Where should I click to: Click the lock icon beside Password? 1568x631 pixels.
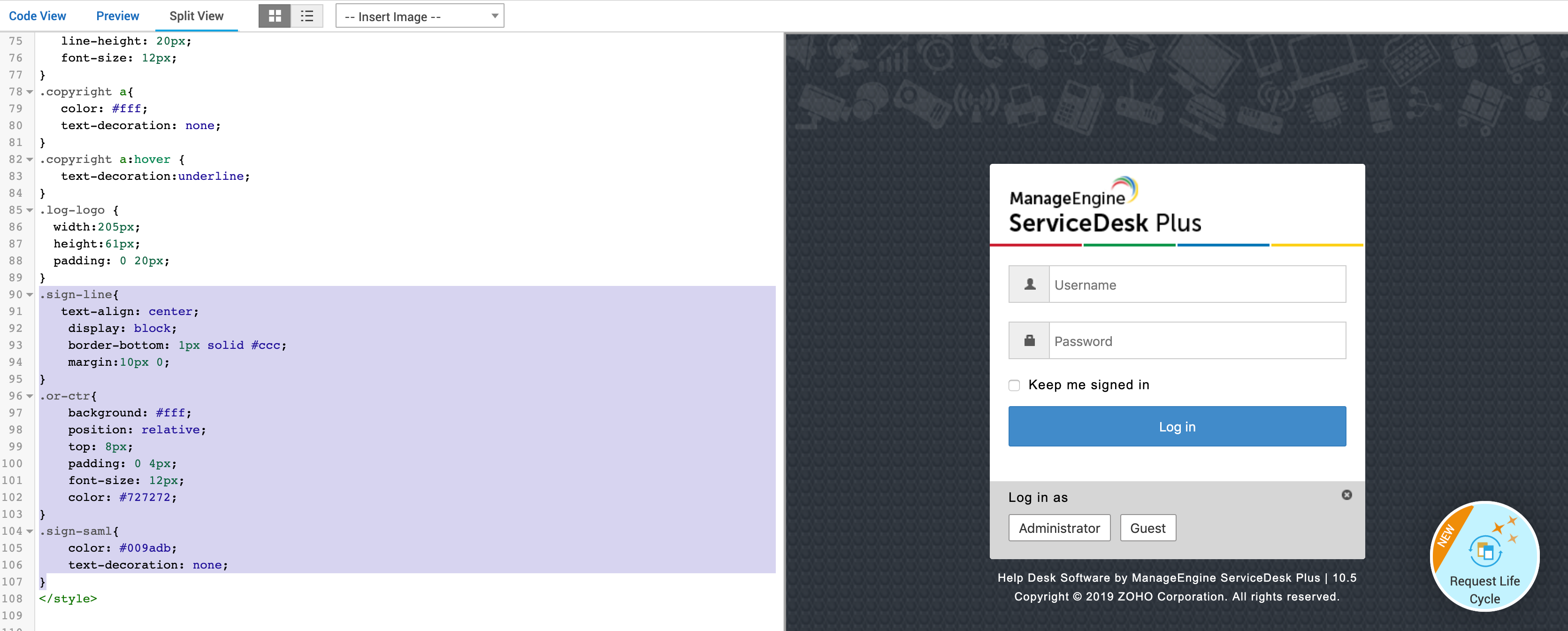click(x=1029, y=340)
